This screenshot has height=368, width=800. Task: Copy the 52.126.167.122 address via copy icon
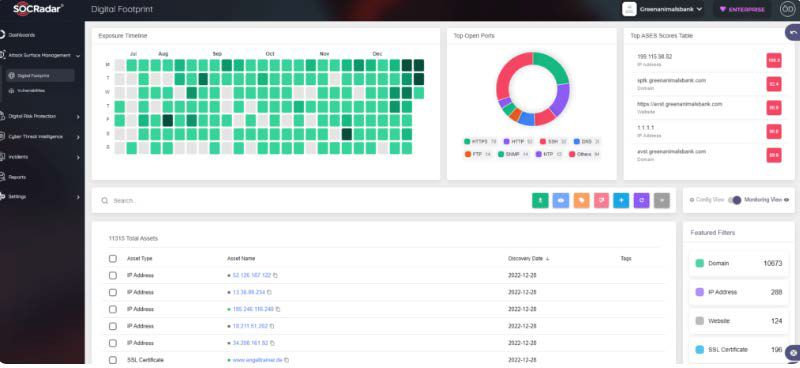pyautogui.click(x=276, y=276)
